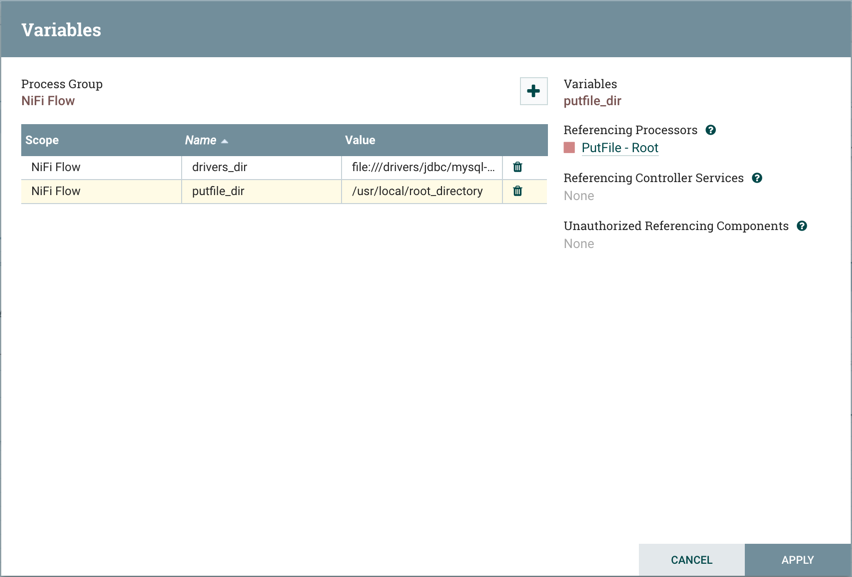This screenshot has height=577, width=852.
Task: Toggle sort arrow on Name column
Action: point(225,141)
